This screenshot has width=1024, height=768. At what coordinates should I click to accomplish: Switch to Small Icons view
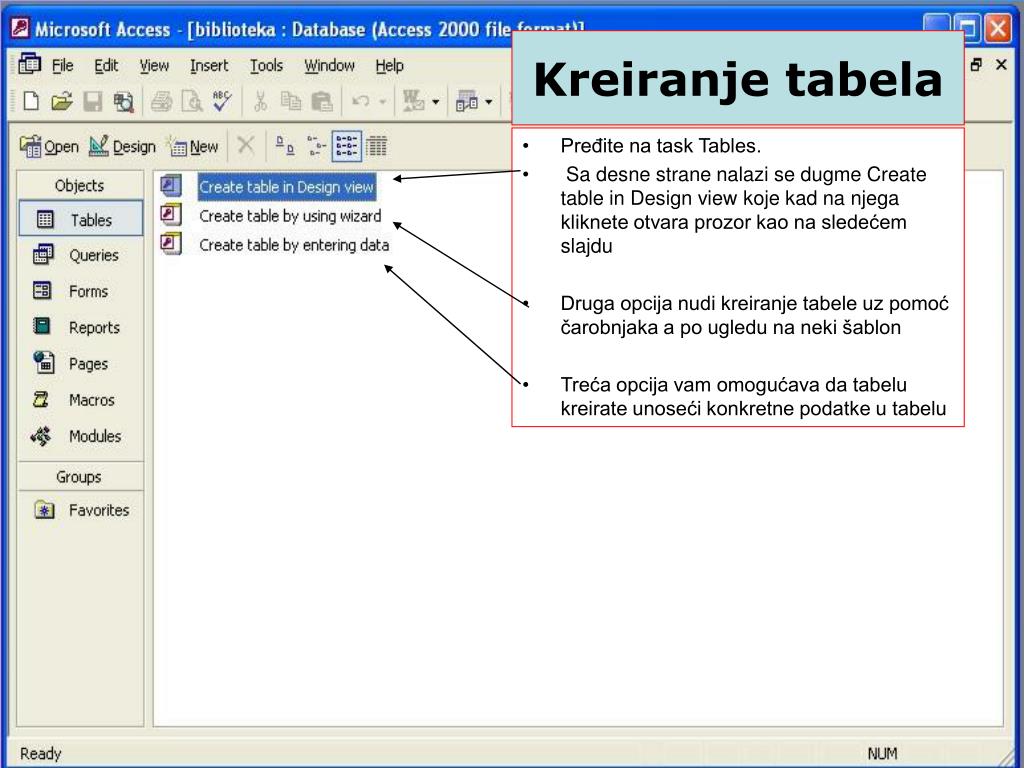317,146
